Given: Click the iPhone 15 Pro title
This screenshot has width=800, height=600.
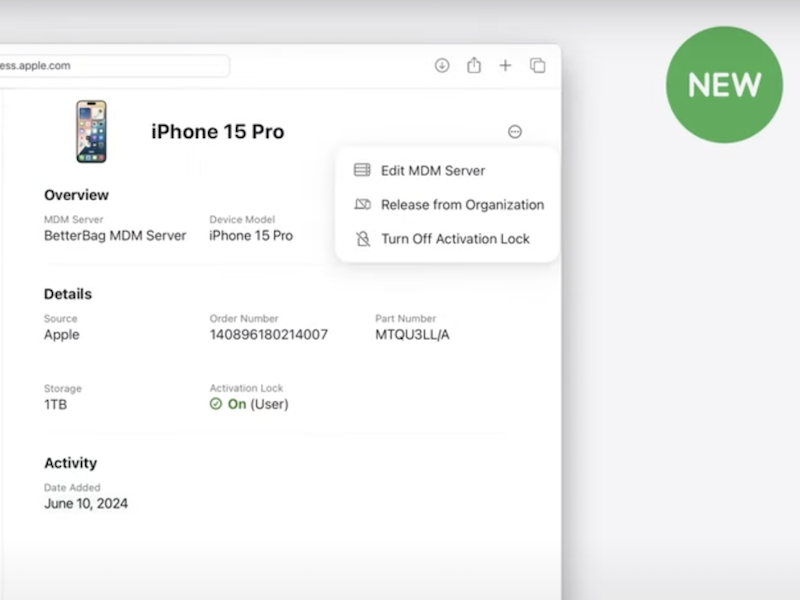Looking at the screenshot, I should pyautogui.click(x=217, y=132).
